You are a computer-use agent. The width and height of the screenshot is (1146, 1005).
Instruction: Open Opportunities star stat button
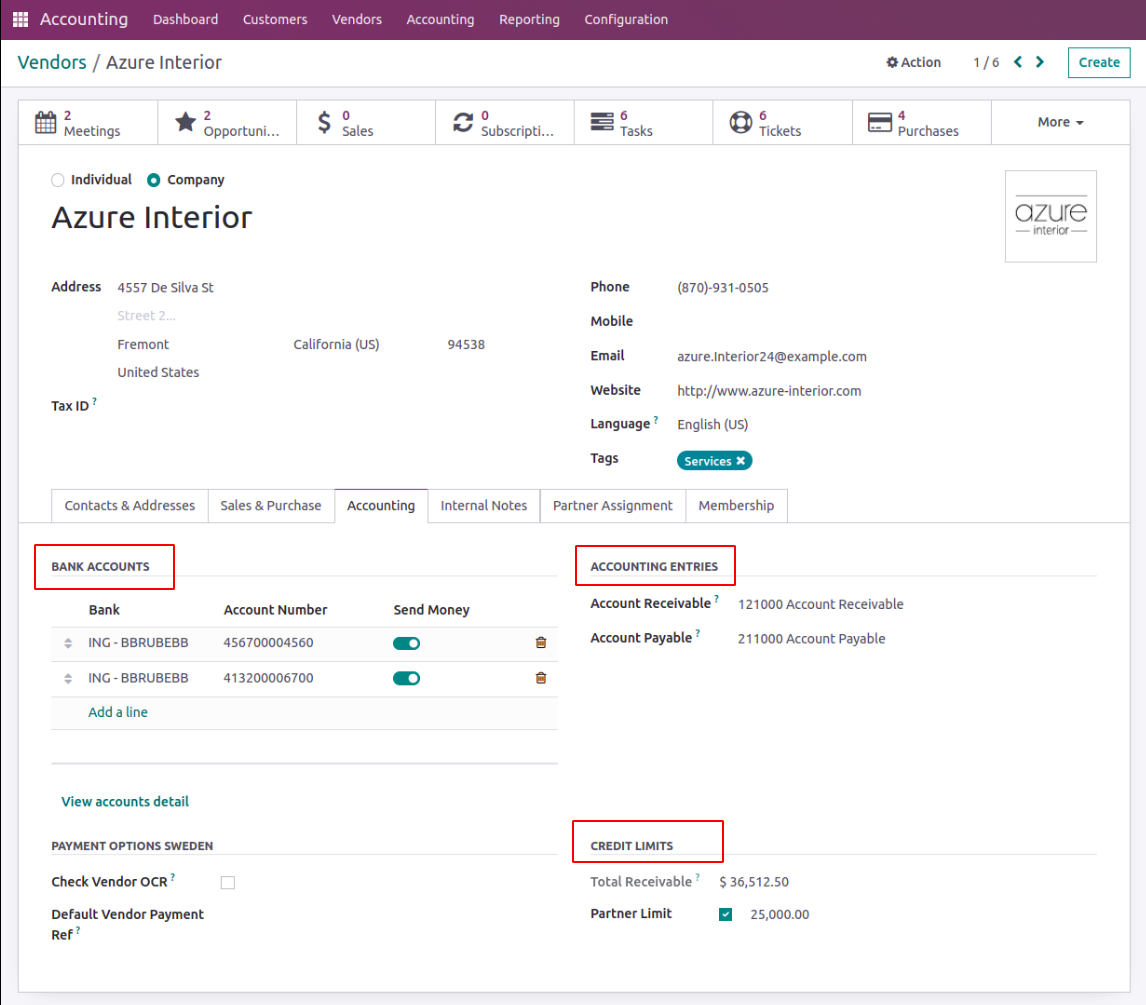coord(227,123)
